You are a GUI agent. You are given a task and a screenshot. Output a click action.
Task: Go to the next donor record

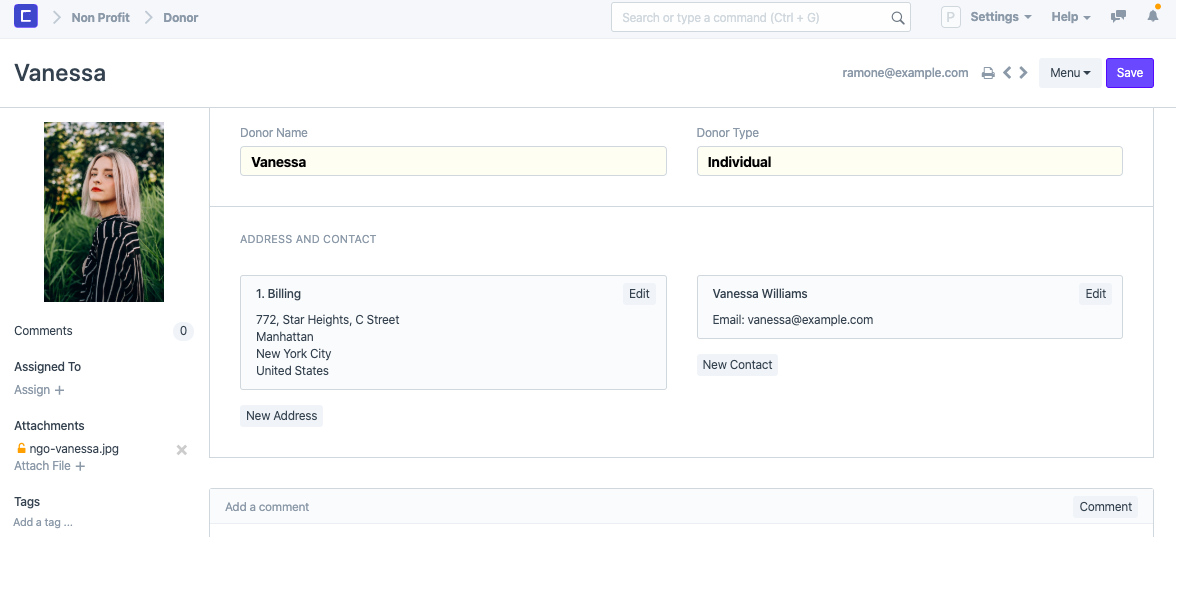pos(1023,73)
